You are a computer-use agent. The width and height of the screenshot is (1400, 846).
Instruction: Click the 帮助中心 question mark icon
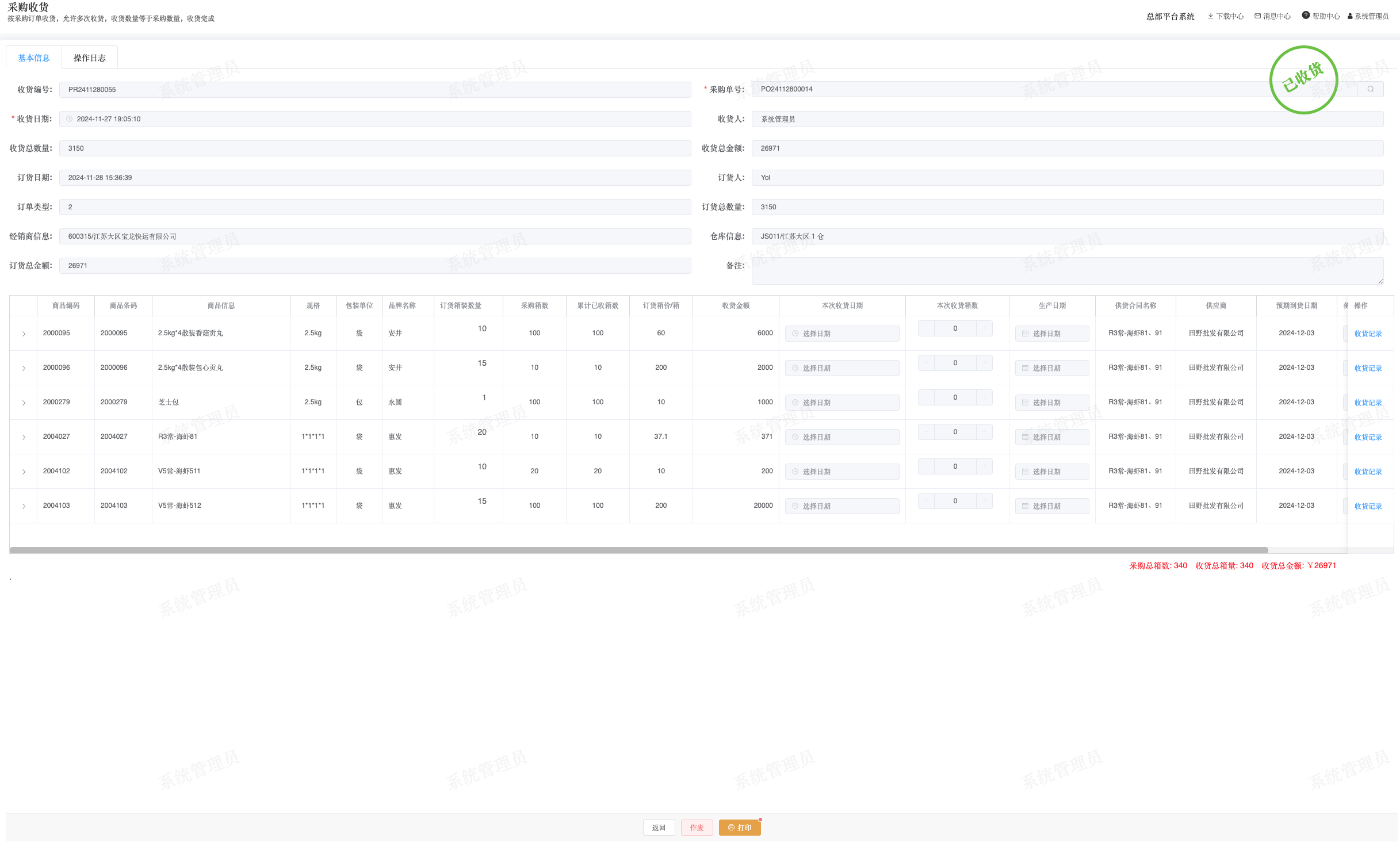point(1306,16)
